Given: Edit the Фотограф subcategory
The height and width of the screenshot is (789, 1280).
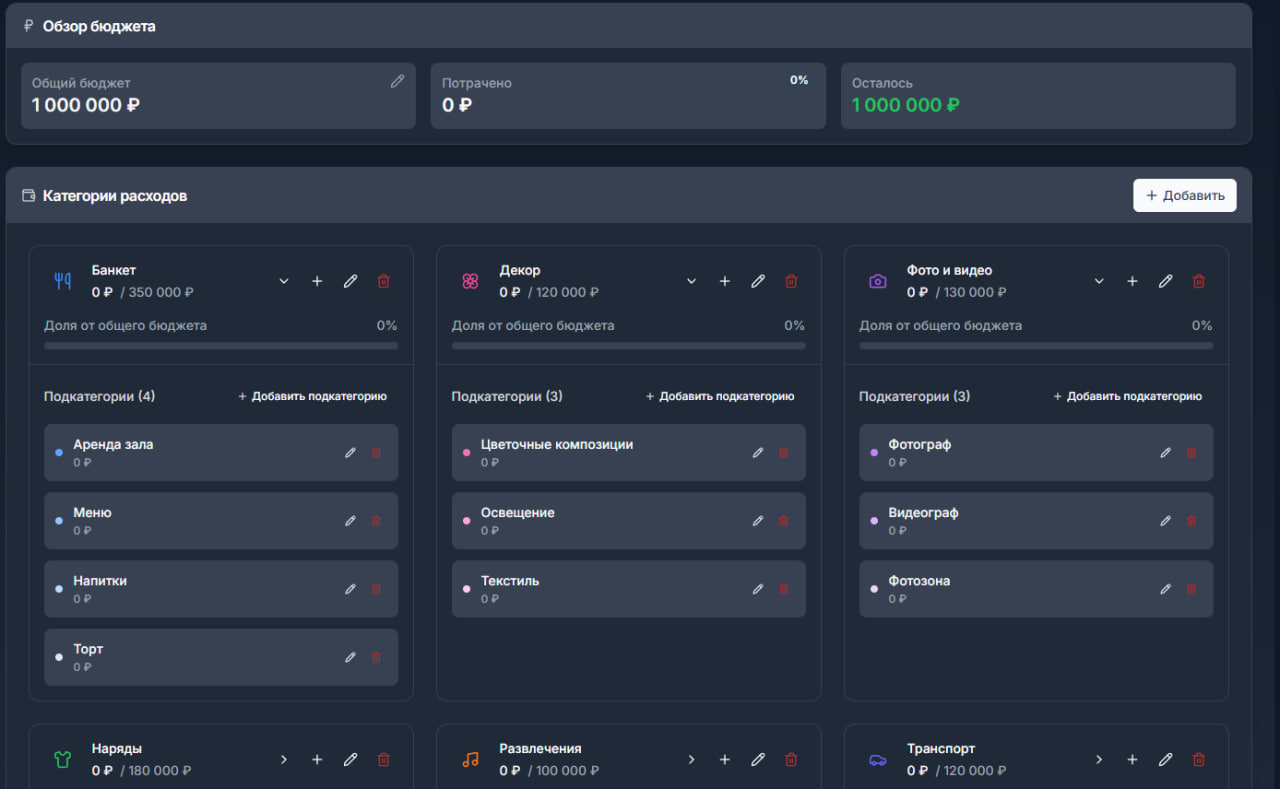Looking at the screenshot, I should [1165, 452].
